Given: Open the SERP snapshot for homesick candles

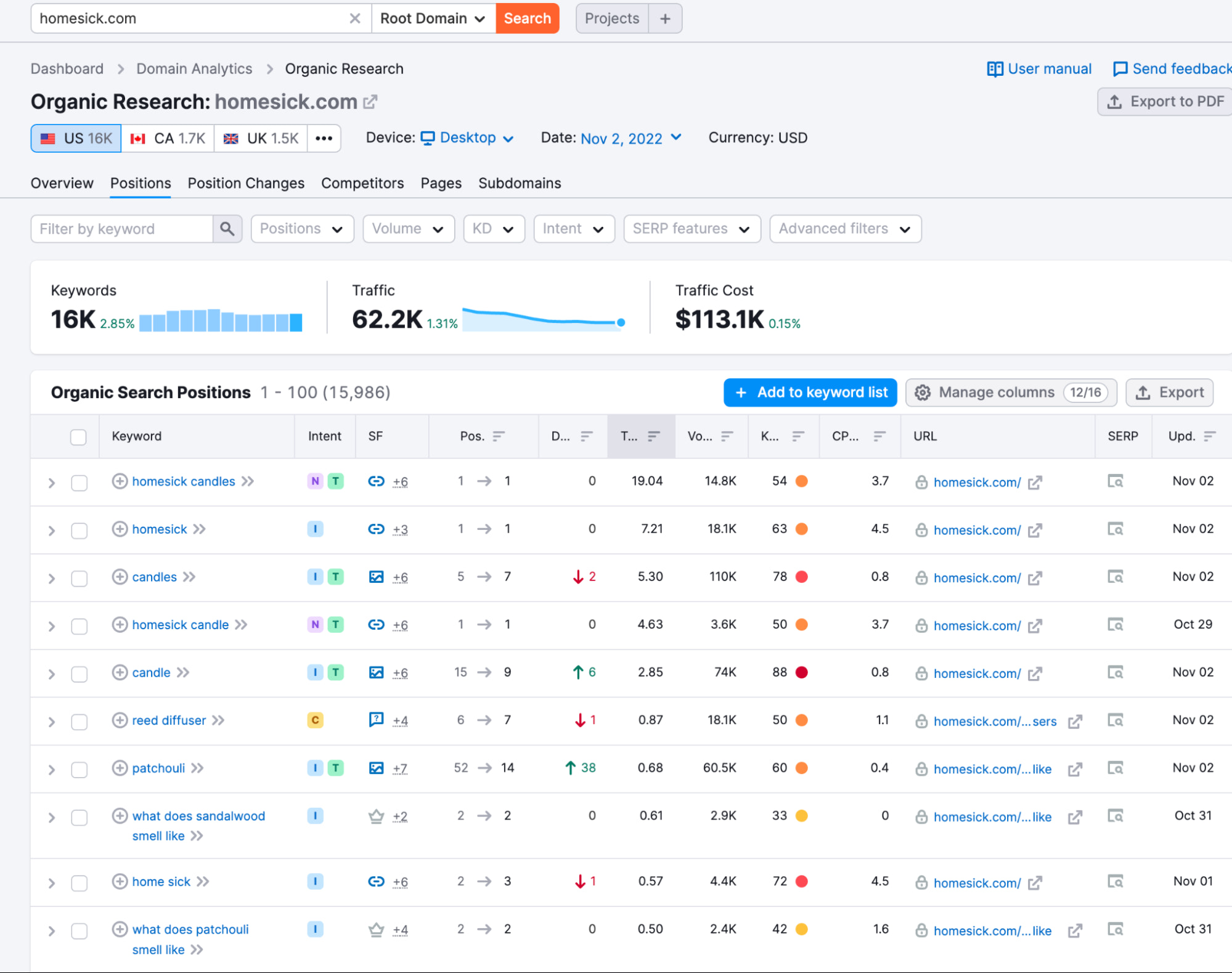Looking at the screenshot, I should click(1116, 481).
